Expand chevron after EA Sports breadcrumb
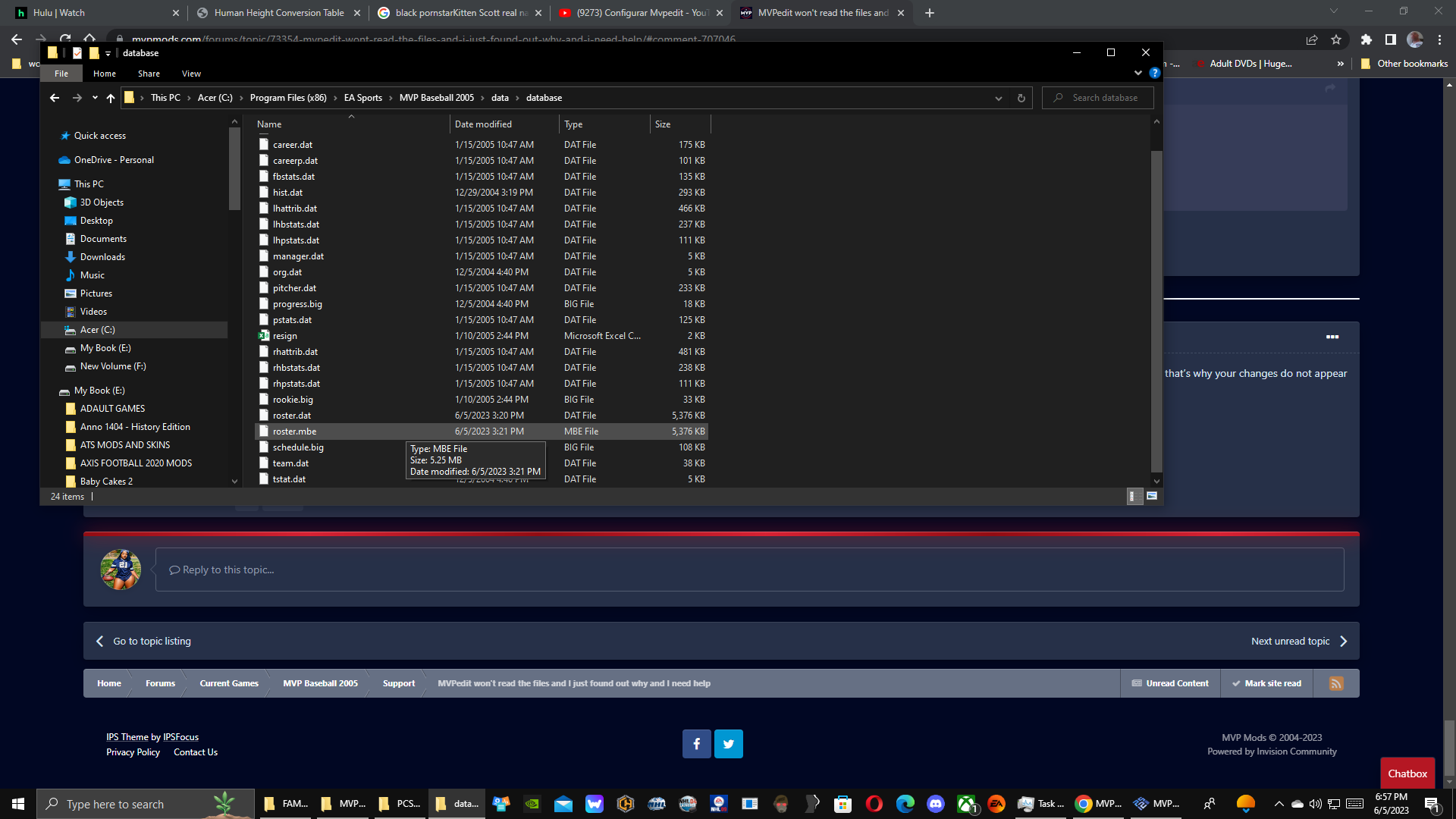The width and height of the screenshot is (1456, 819). coord(391,98)
